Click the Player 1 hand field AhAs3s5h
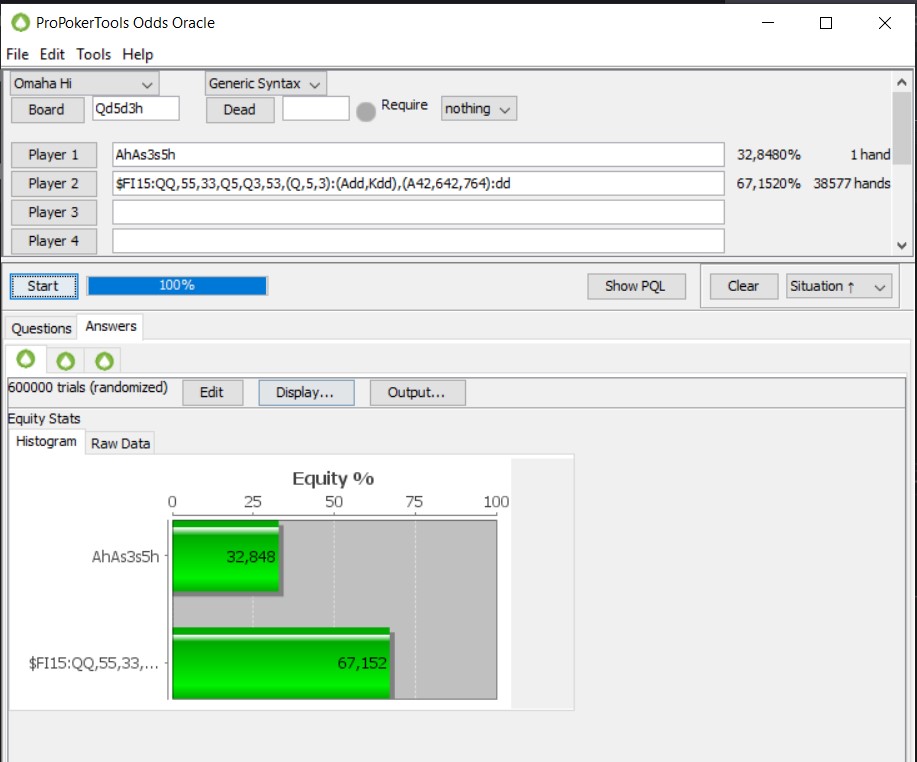Viewport: 917px width, 762px height. [418, 155]
